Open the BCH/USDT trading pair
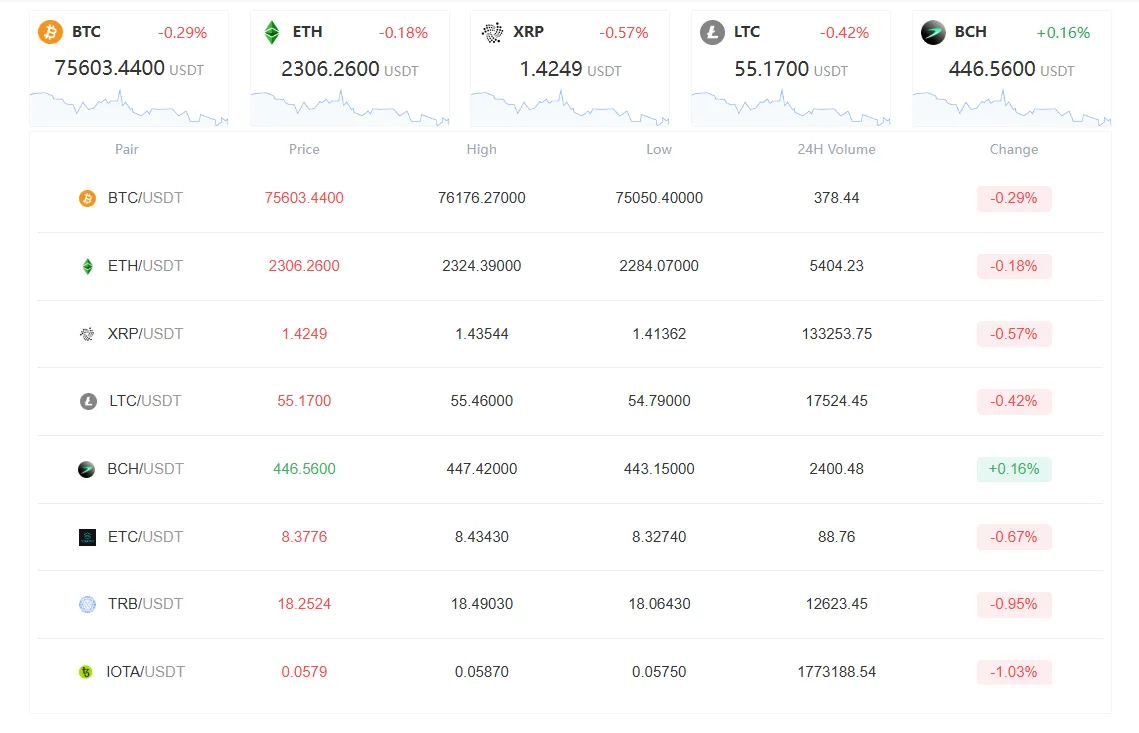The image size is (1139, 733). tap(145, 469)
